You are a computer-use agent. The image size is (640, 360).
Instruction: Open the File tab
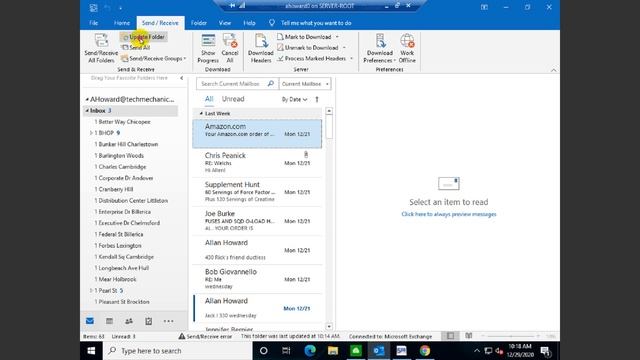tap(93, 23)
